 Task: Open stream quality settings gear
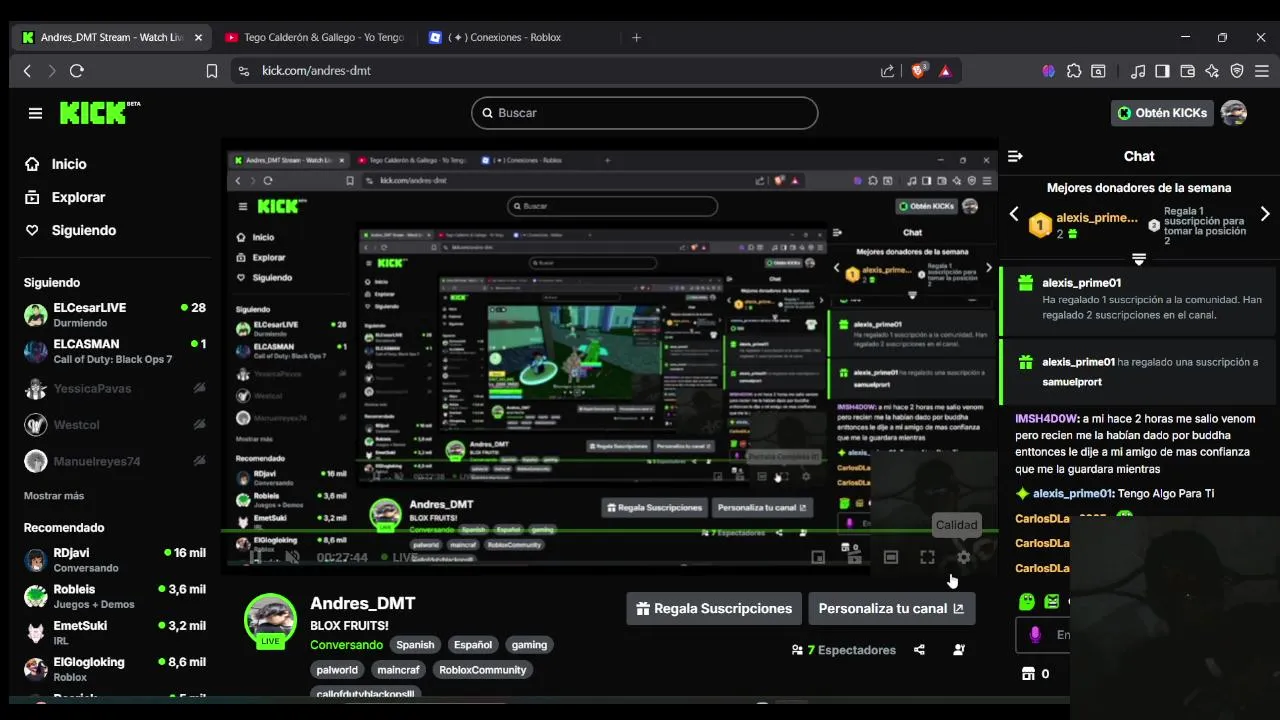(x=963, y=558)
